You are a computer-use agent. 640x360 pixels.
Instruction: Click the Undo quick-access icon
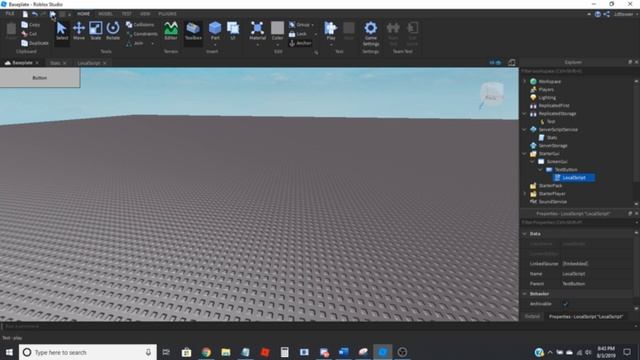tap(35, 14)
